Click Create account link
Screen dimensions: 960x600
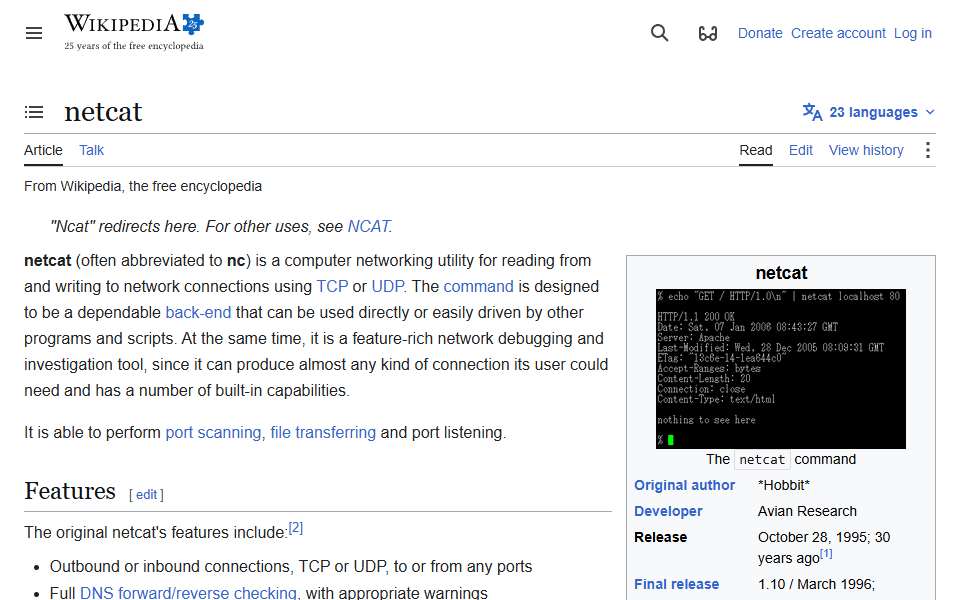tap(838, 33)
